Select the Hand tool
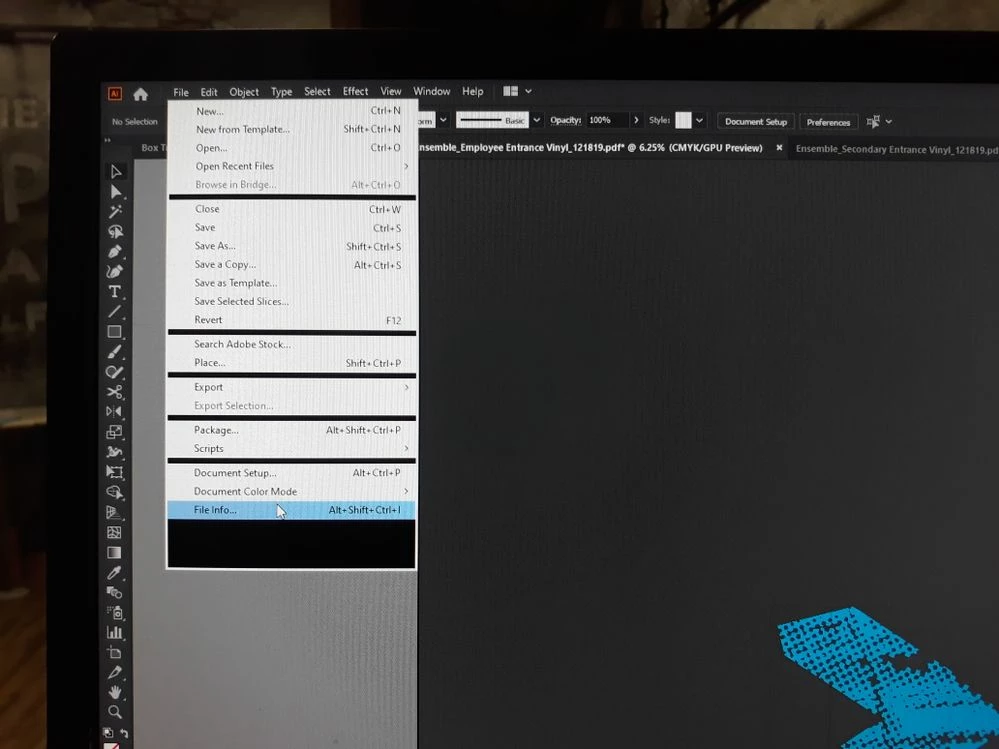The width and height of the screenshot is (999, 749). pos(114,692)
